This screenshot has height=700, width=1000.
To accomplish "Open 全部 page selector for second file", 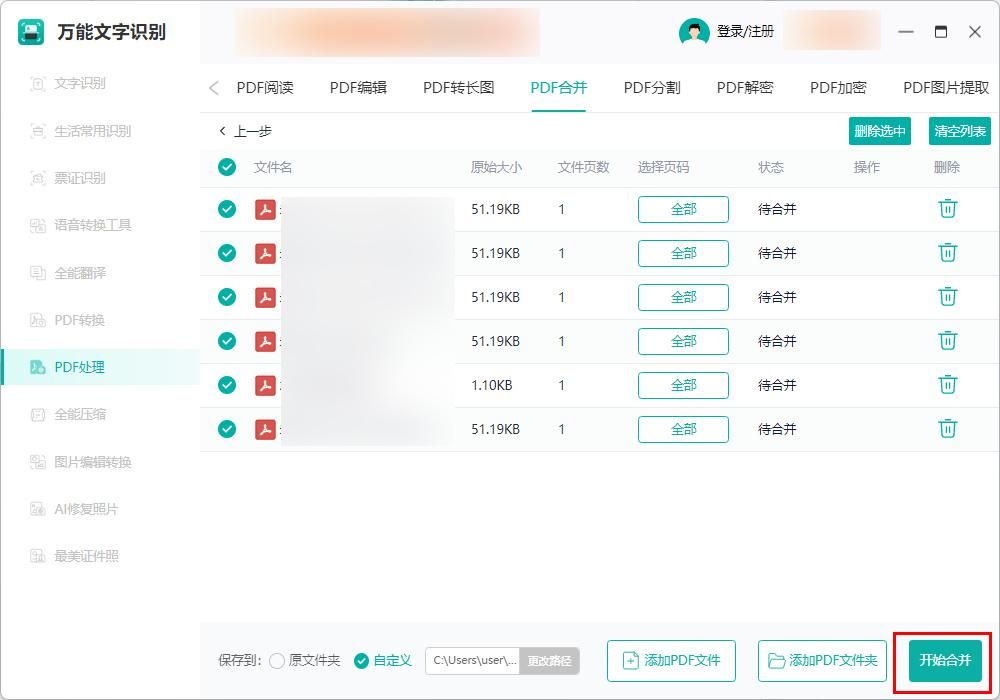I will [x=683, y=253].
